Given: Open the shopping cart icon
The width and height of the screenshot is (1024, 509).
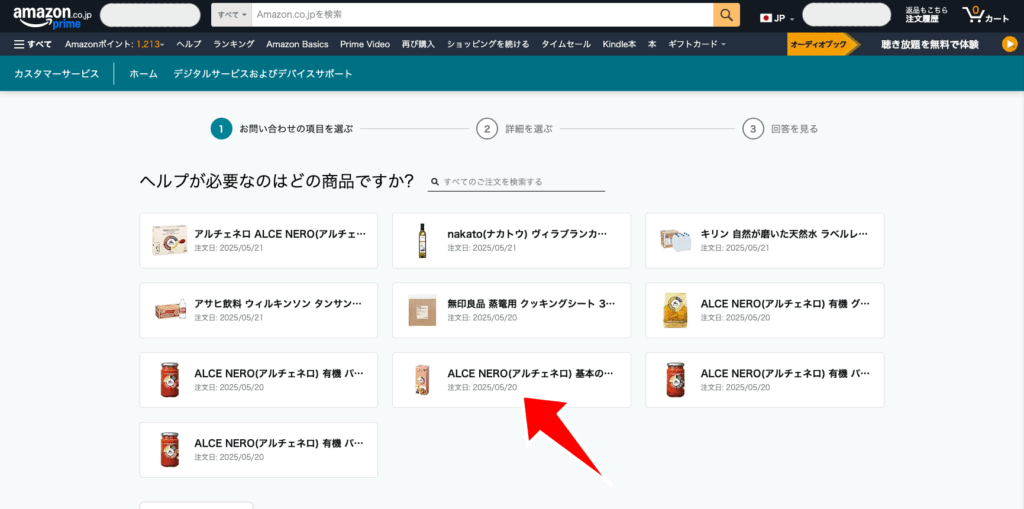Looking at the screenshot, I should [985, 15].
